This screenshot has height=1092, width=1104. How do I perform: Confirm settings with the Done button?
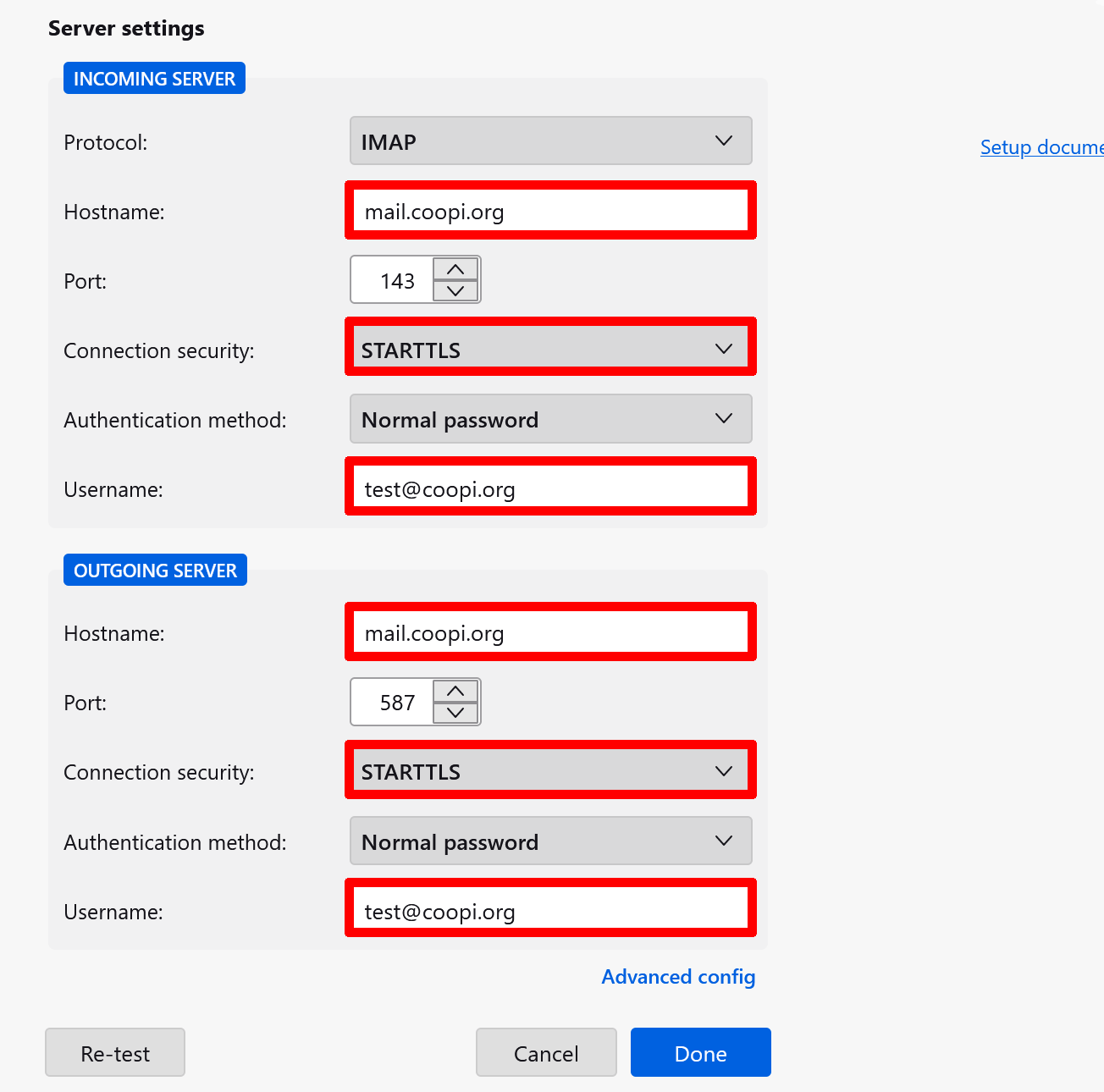pyautogui.click(x=700, y=1052)
